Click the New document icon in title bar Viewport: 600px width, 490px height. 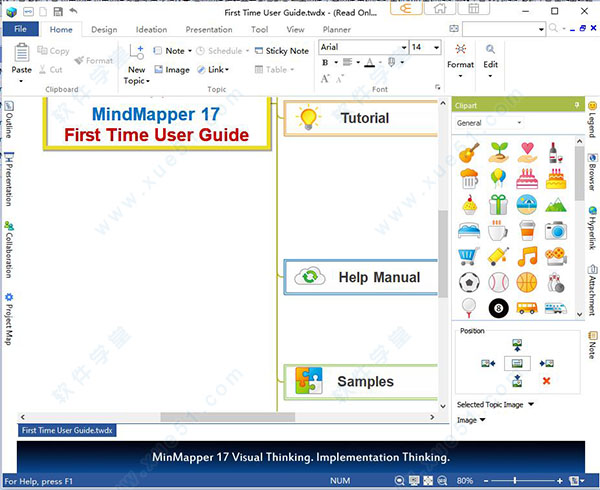point(43,12)
